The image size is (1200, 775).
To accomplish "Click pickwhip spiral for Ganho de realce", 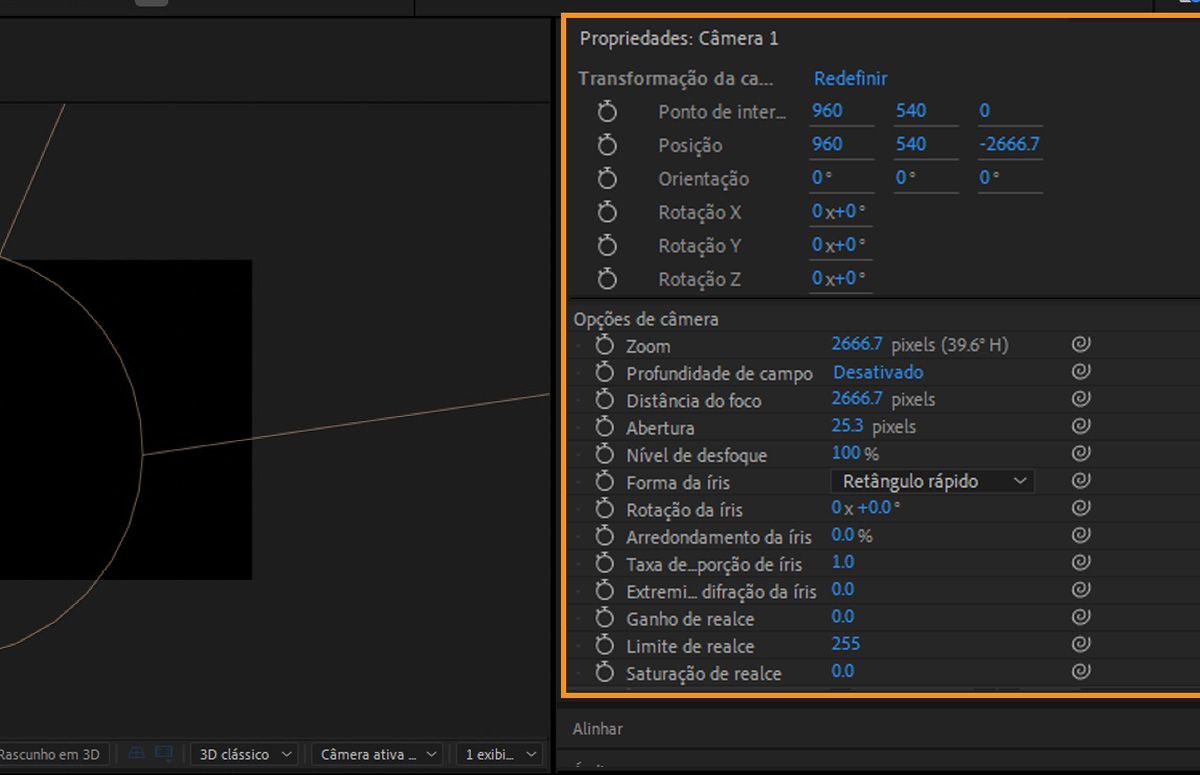I will click(x=1080, y=617).
